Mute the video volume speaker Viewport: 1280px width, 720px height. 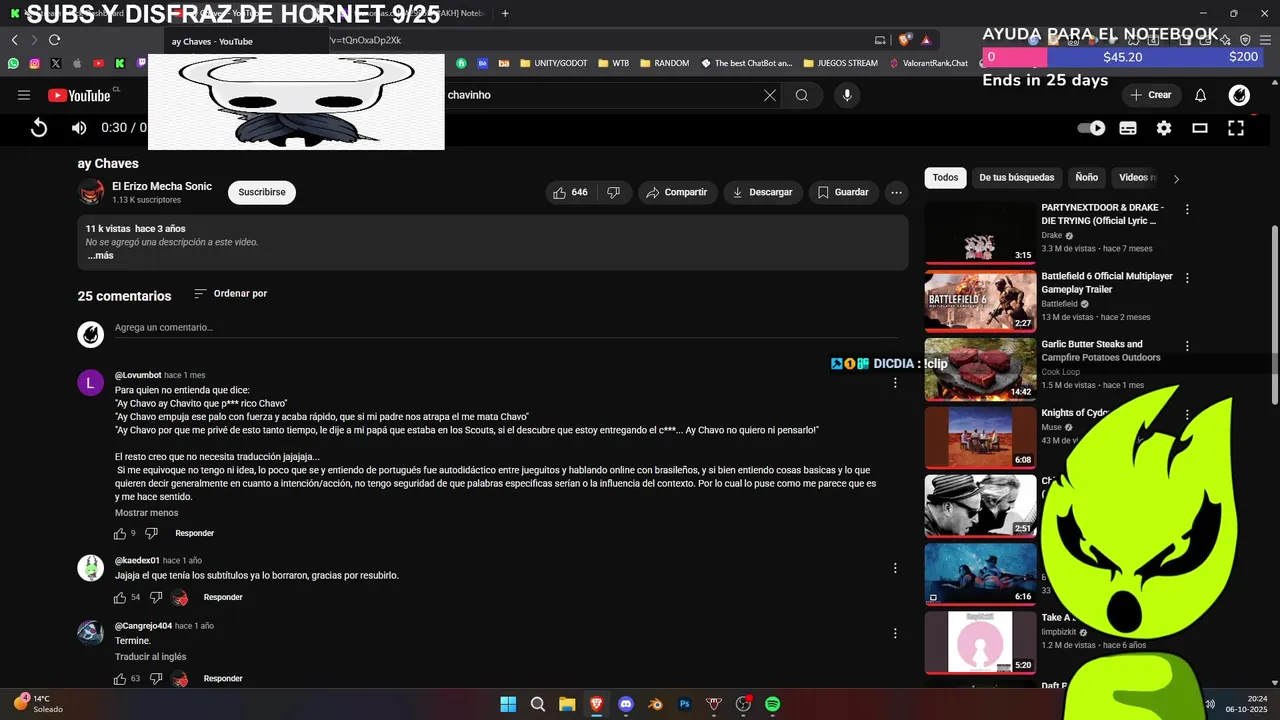(x=79, y=128)
